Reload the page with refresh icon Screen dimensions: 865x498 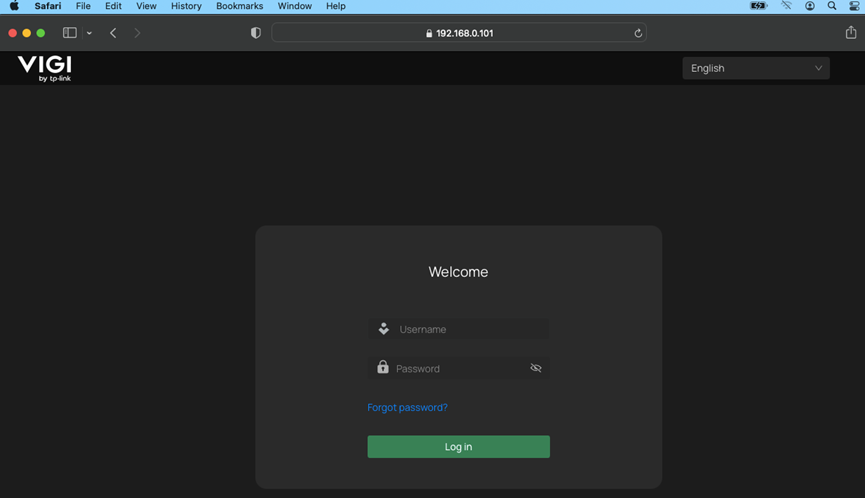[x=638, y=33]
